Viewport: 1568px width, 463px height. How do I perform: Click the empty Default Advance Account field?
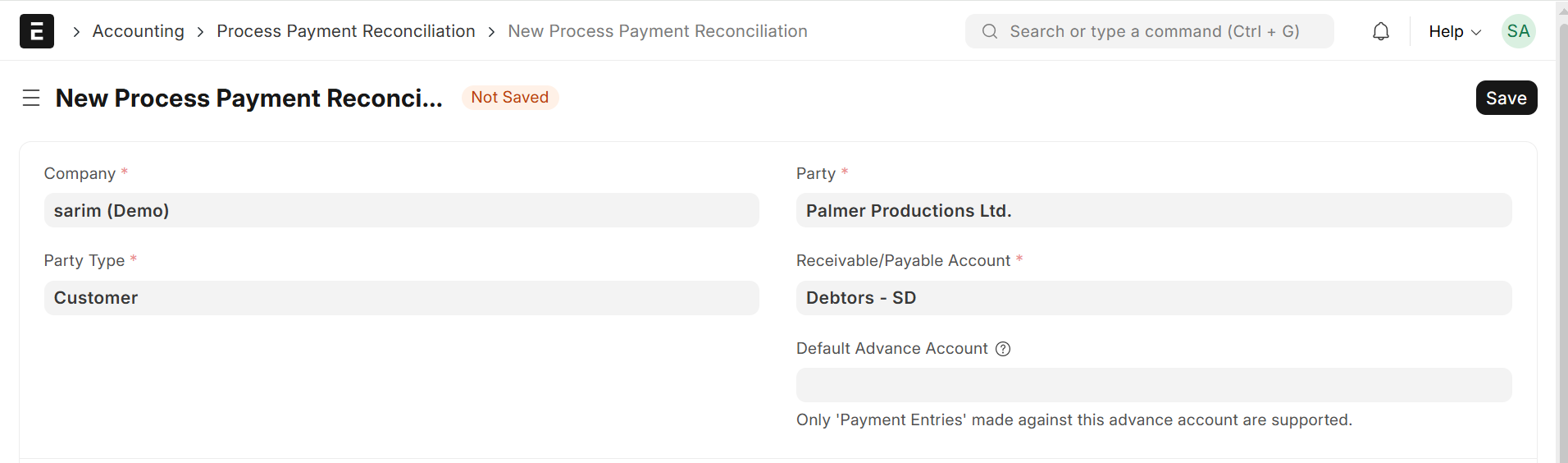pos(1153,385)
